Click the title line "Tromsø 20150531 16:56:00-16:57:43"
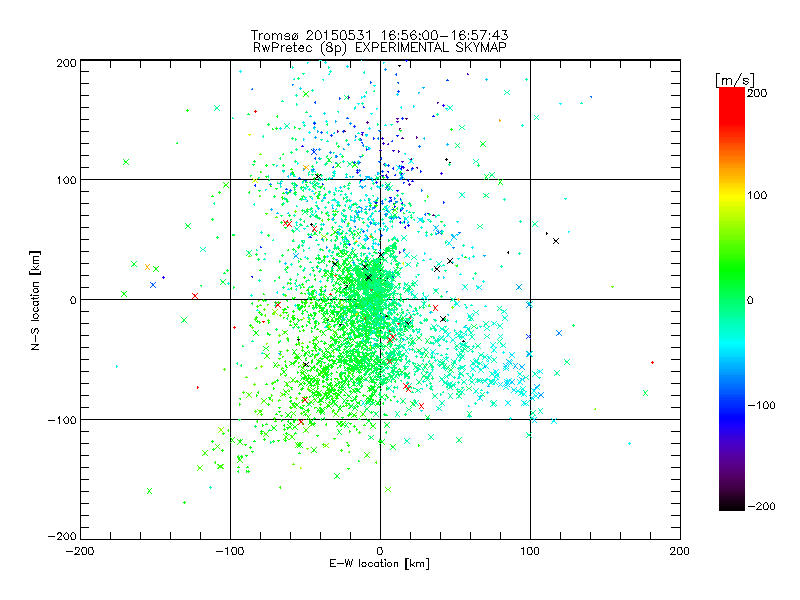The width and height of the screenshot is (800, 600). [x=379, y=35]
